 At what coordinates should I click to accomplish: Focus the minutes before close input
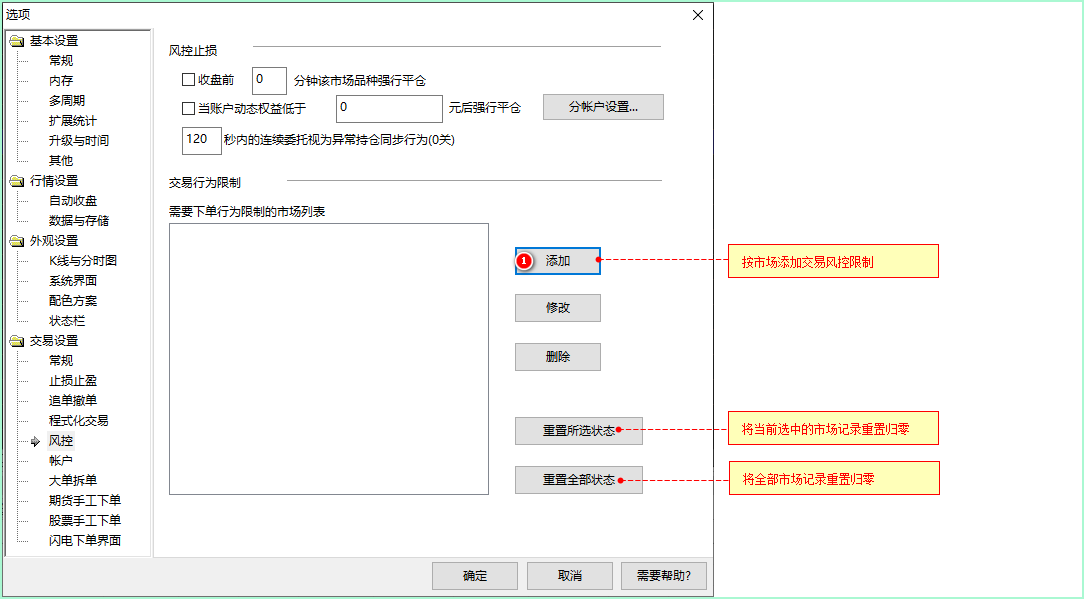coord(270,80)
